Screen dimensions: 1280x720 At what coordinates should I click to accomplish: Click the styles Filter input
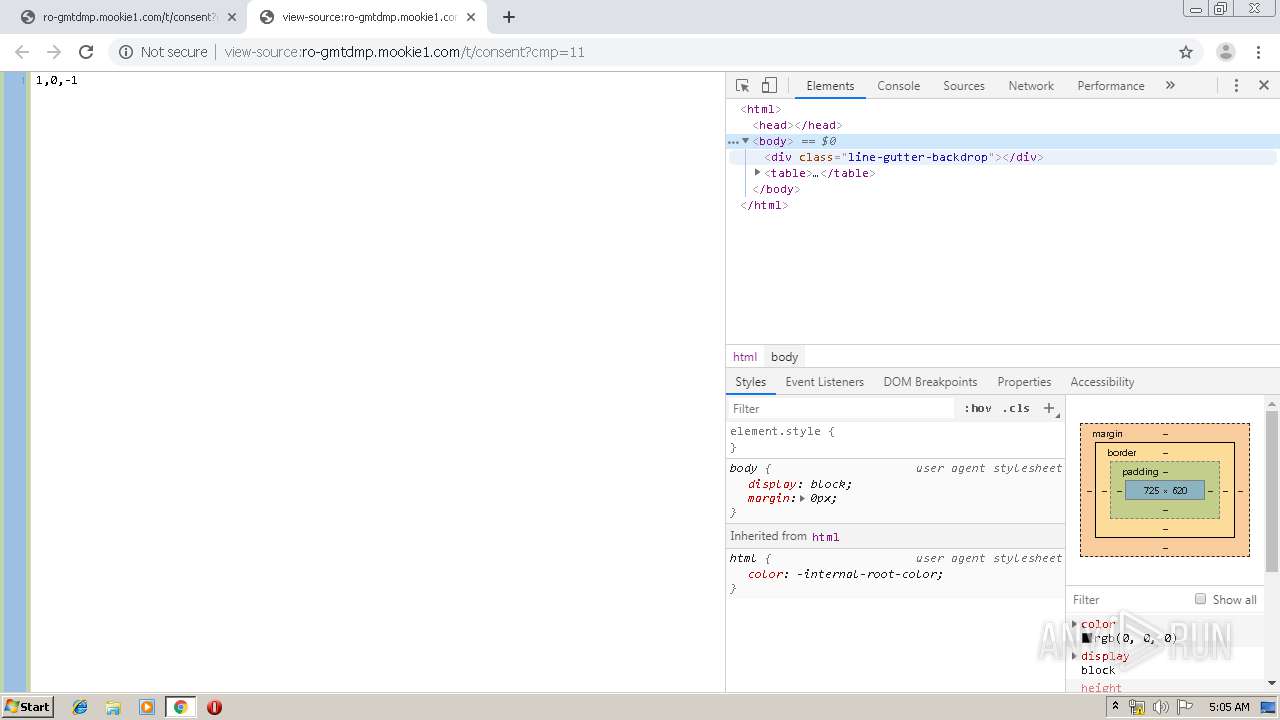[x=840, y=408]
